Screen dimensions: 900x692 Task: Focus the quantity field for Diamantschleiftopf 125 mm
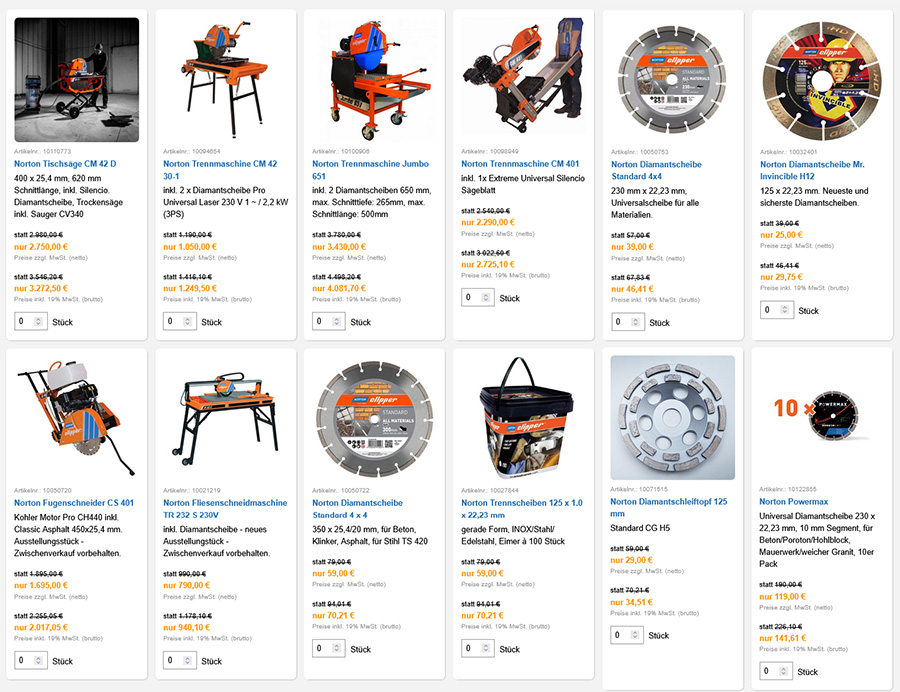[x=627, y=635]
